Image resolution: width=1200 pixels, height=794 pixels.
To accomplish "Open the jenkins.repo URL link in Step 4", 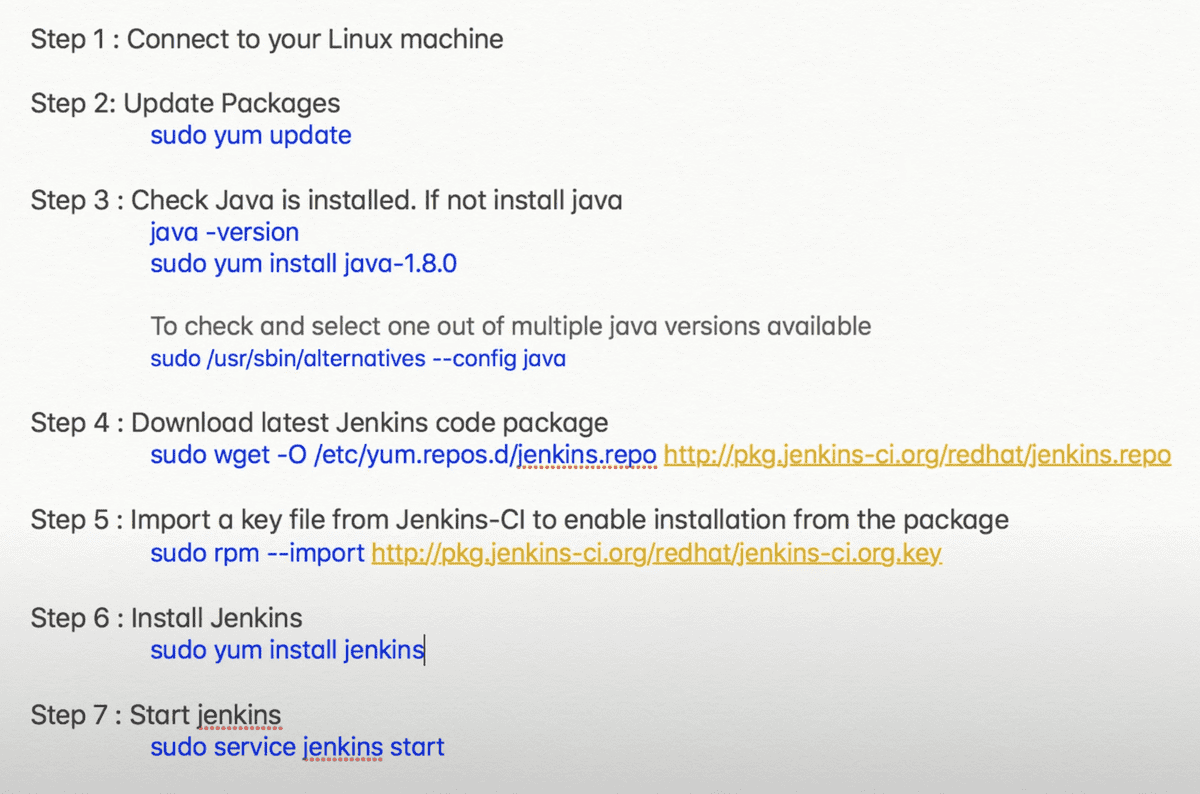I will [x=917, y=455].
